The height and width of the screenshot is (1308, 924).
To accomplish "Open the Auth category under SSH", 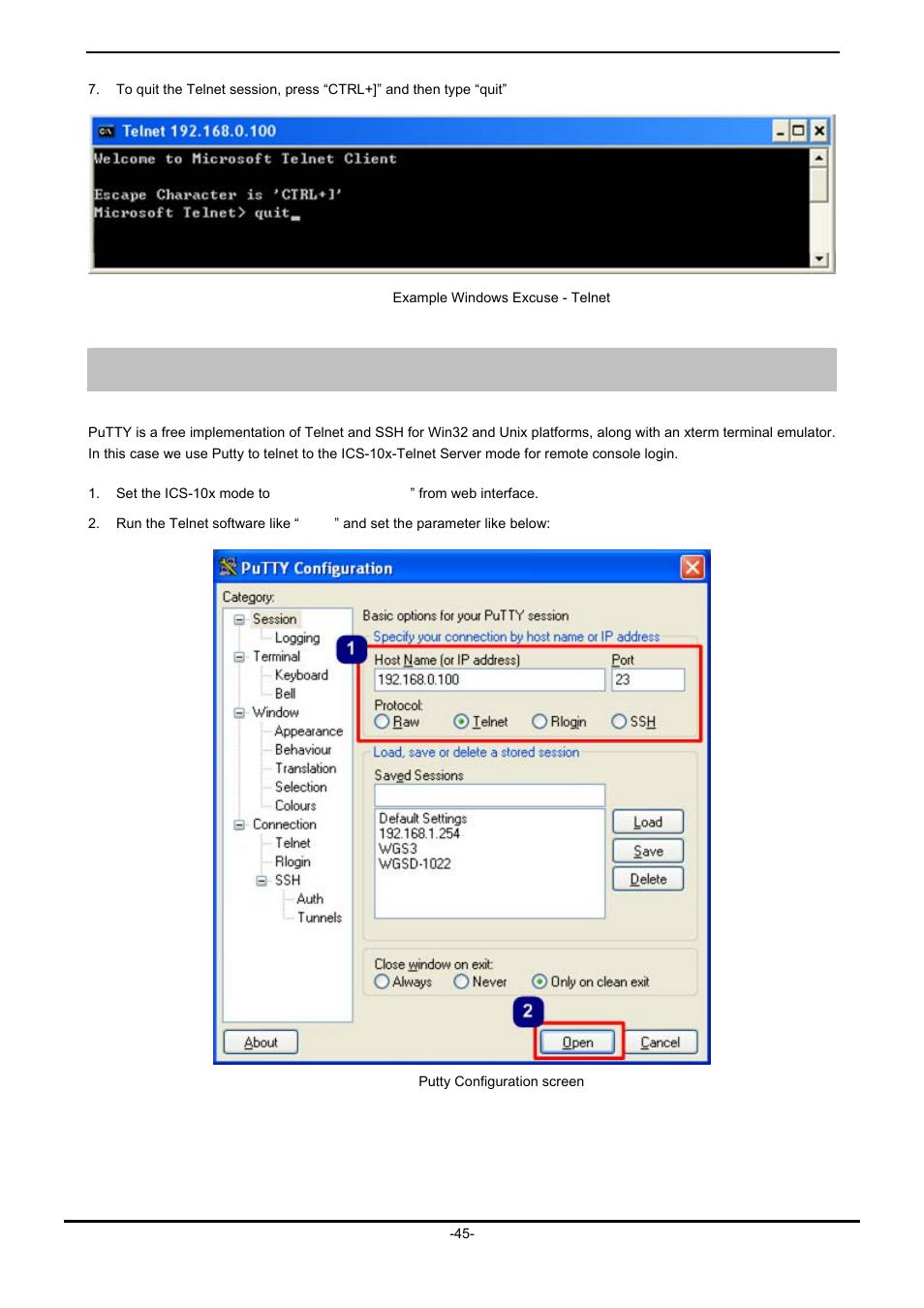I will click(x=310, y=899).
